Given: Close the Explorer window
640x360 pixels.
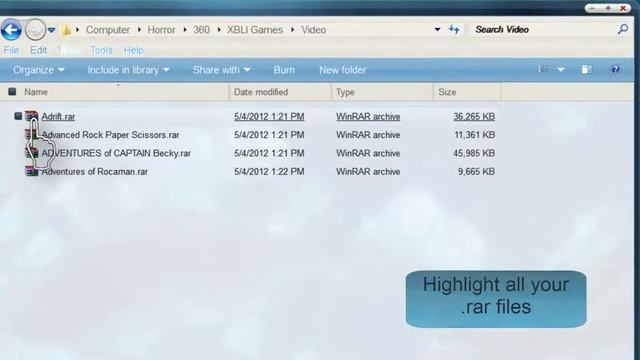Looking at the screenshot, I should pyautogui.click(x=623, y=8).
